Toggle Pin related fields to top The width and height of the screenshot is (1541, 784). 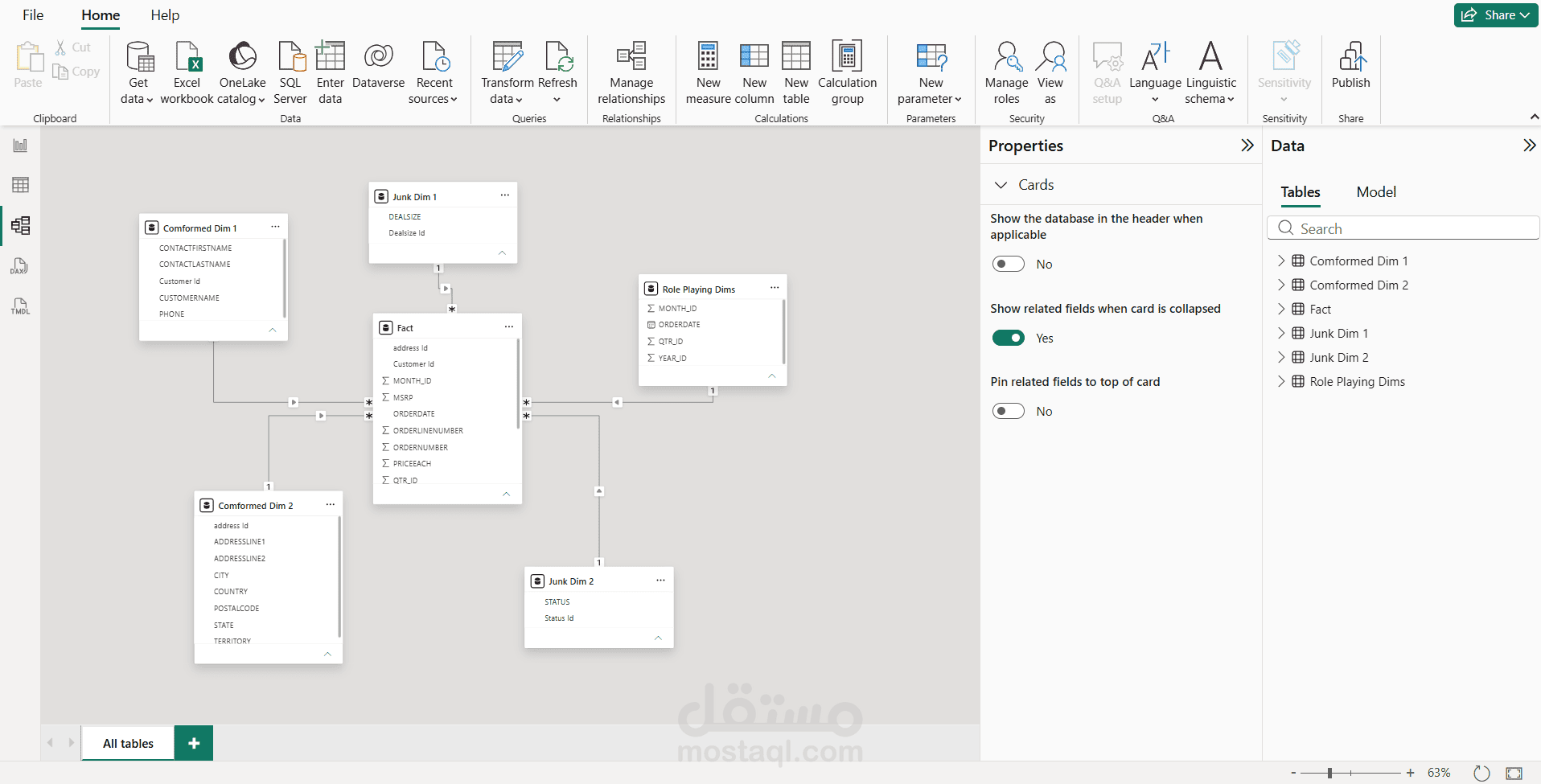tap(1008, 411)
